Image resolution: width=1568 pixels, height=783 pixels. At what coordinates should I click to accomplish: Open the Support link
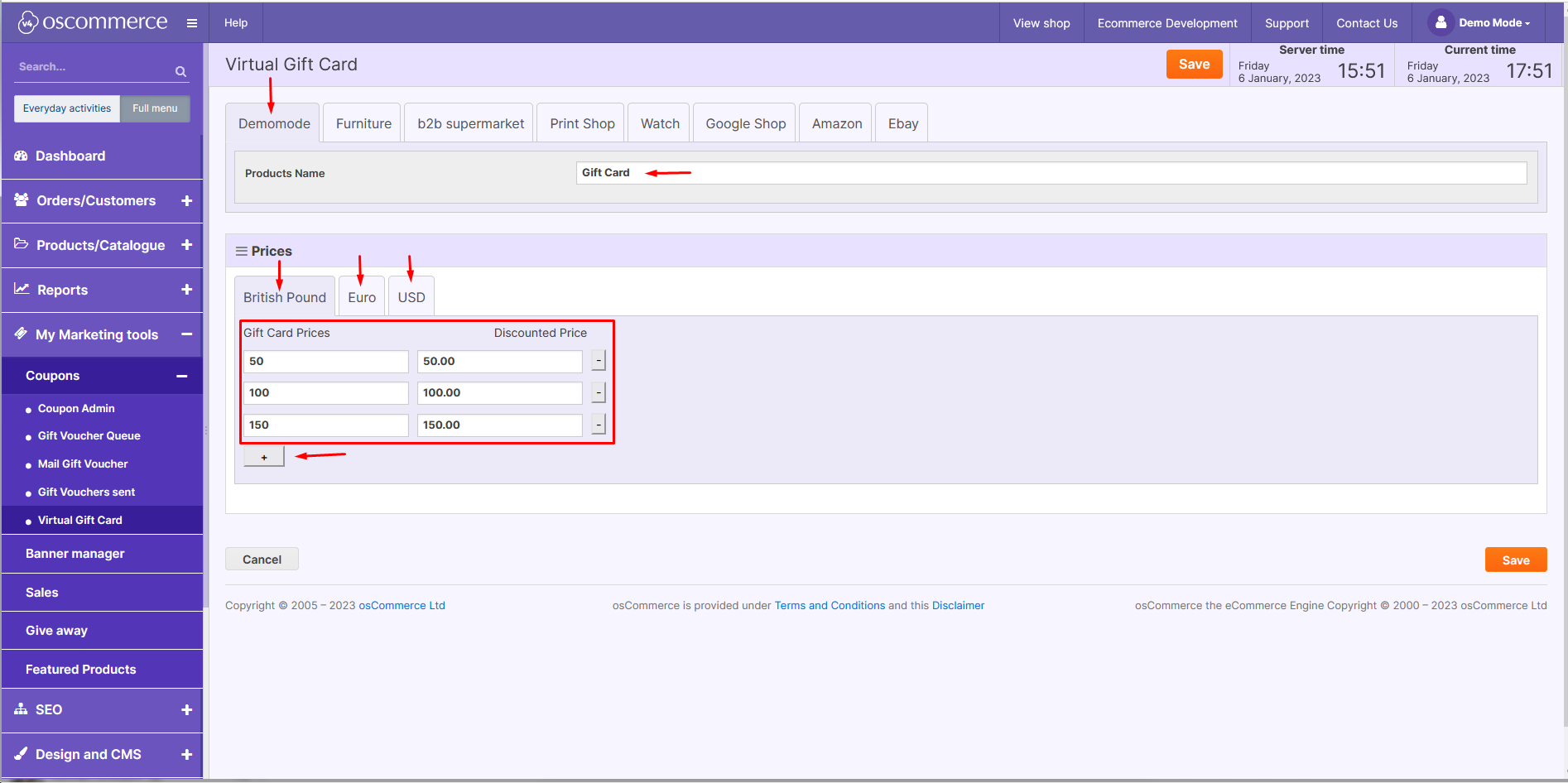[1287, 23]
